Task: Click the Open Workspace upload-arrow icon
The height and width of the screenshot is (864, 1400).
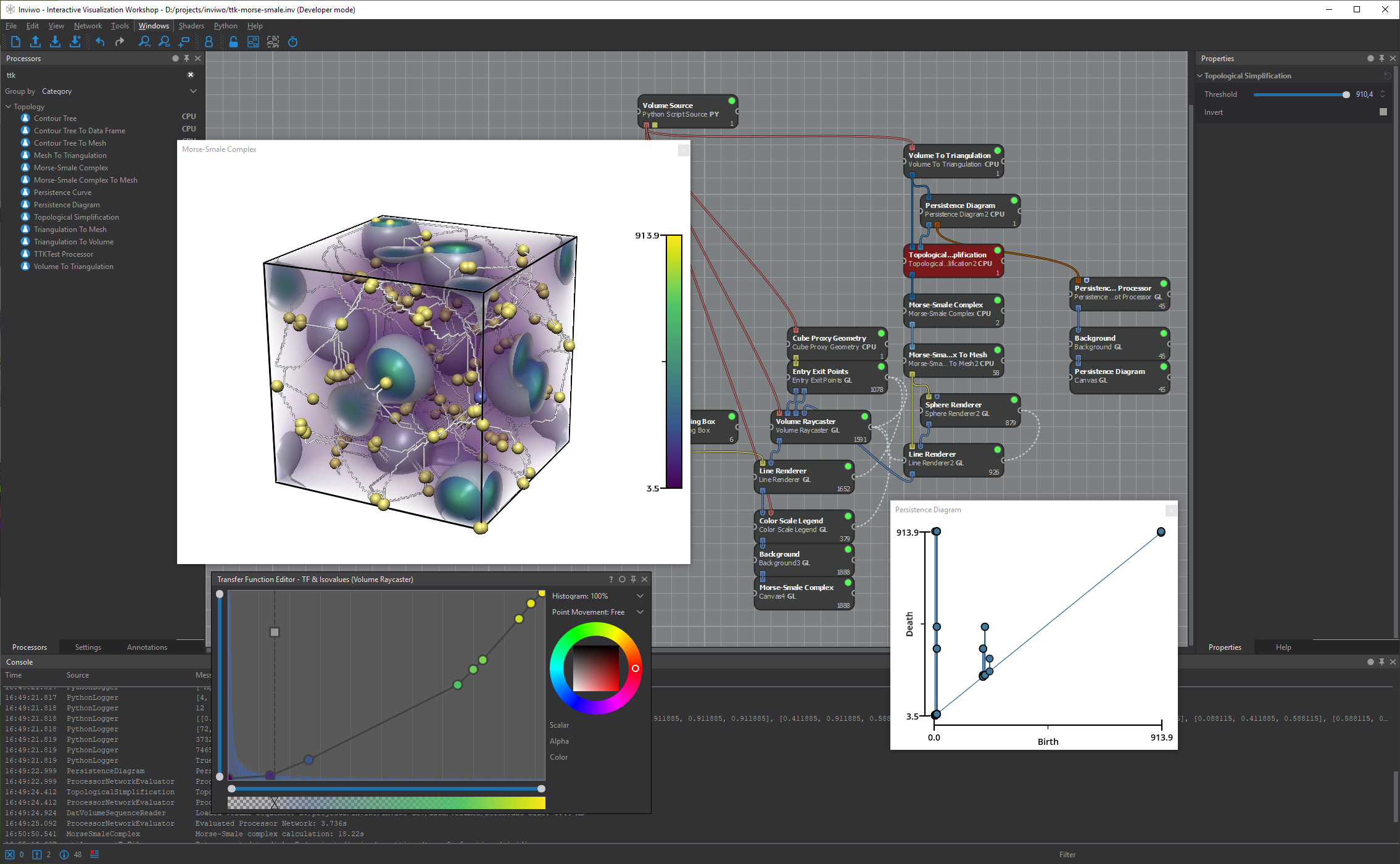Action: click(36, 42)
